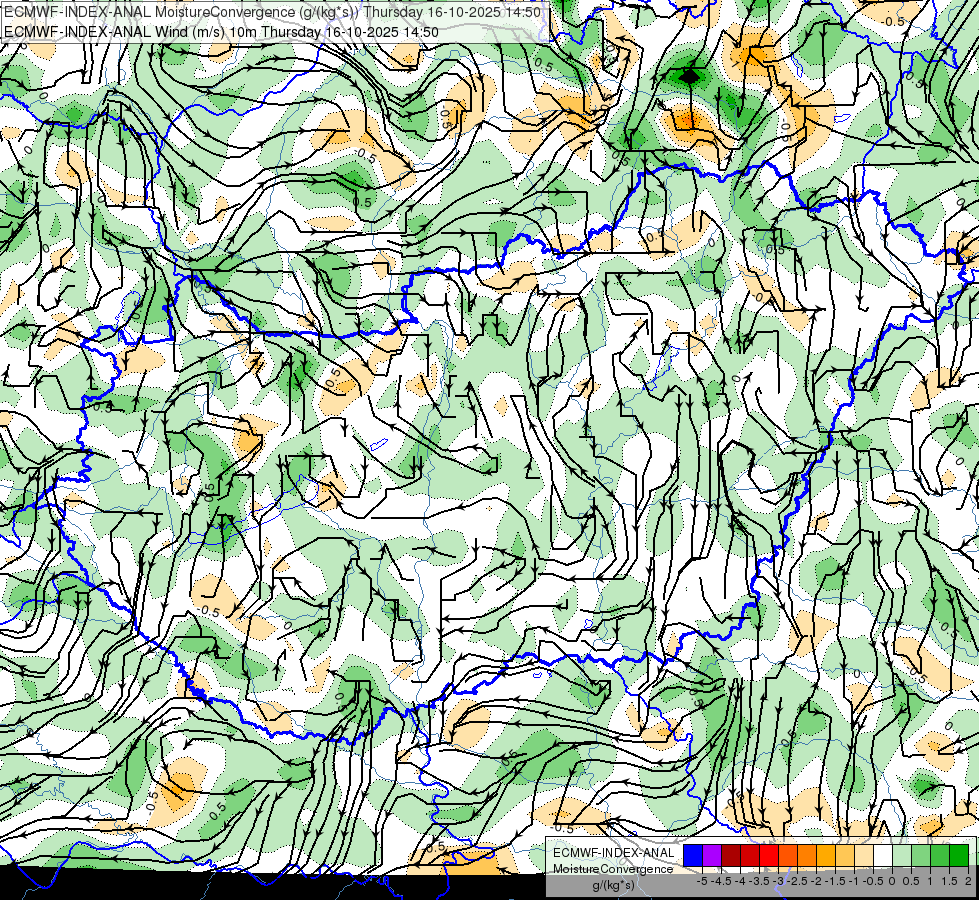Click the legend tick value -5
The width and height of the screenshot is (979, 900).
coord(702,881)
